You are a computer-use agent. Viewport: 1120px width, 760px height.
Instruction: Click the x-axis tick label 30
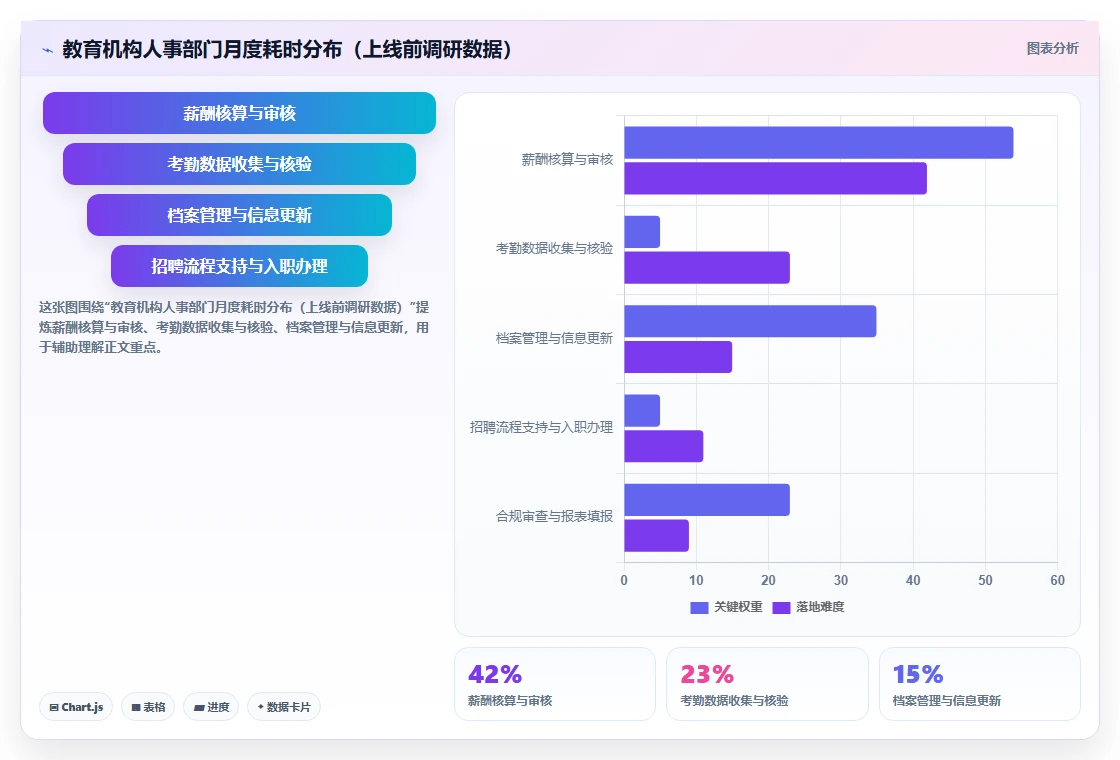841,581
